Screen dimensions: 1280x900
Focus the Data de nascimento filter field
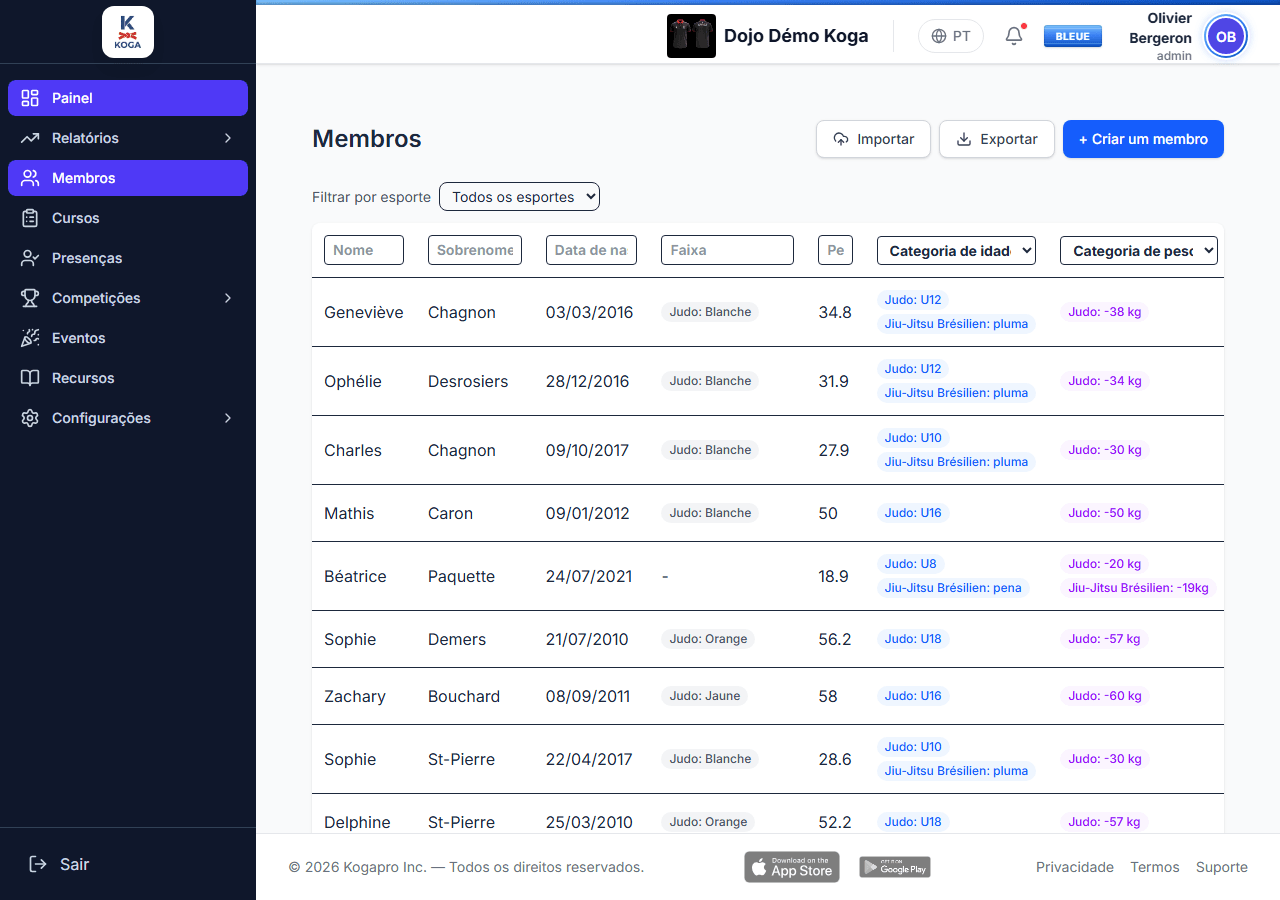(x=591, y=250)
